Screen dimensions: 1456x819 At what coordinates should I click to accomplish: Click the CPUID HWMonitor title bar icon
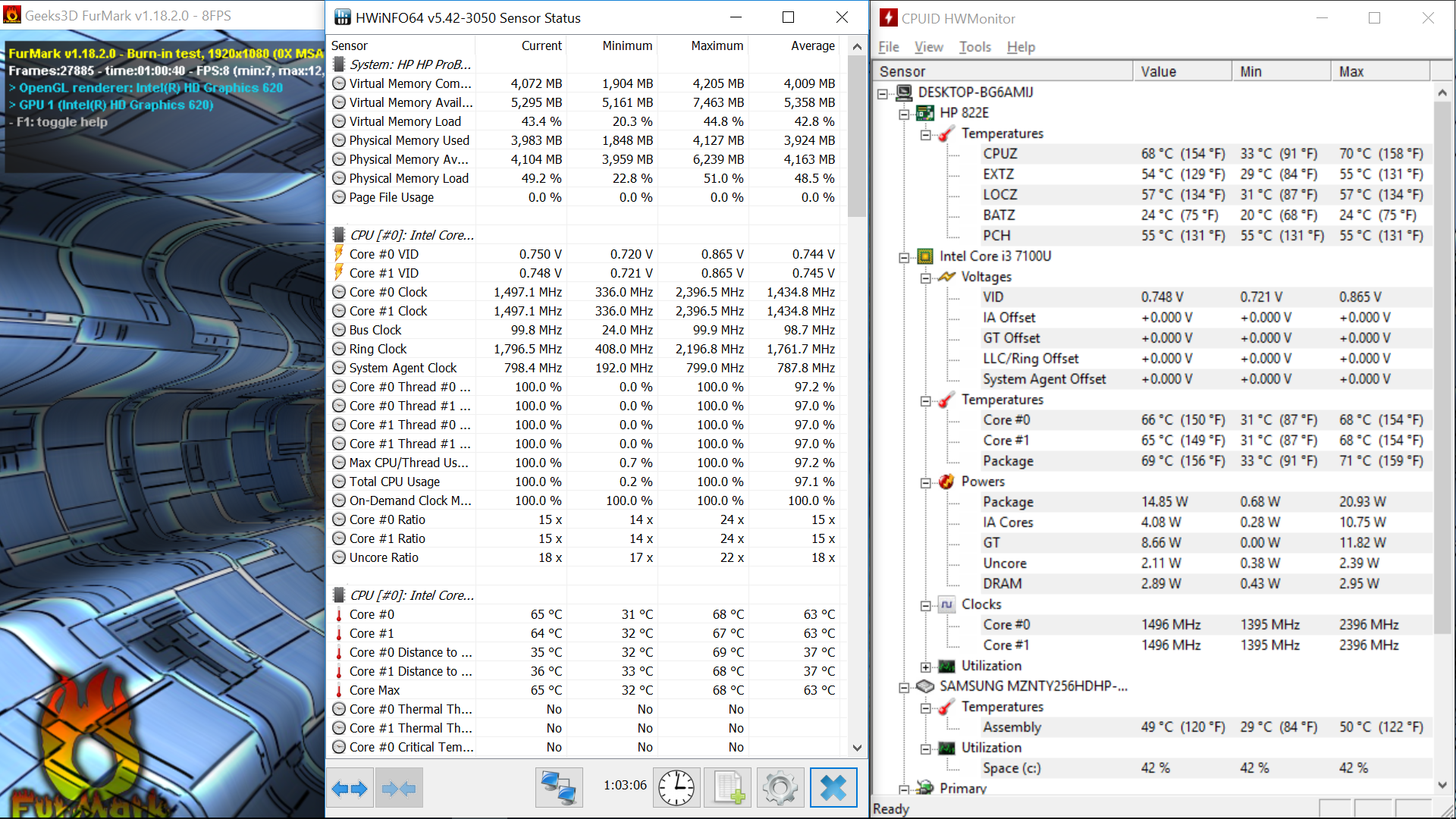[889, 17]
